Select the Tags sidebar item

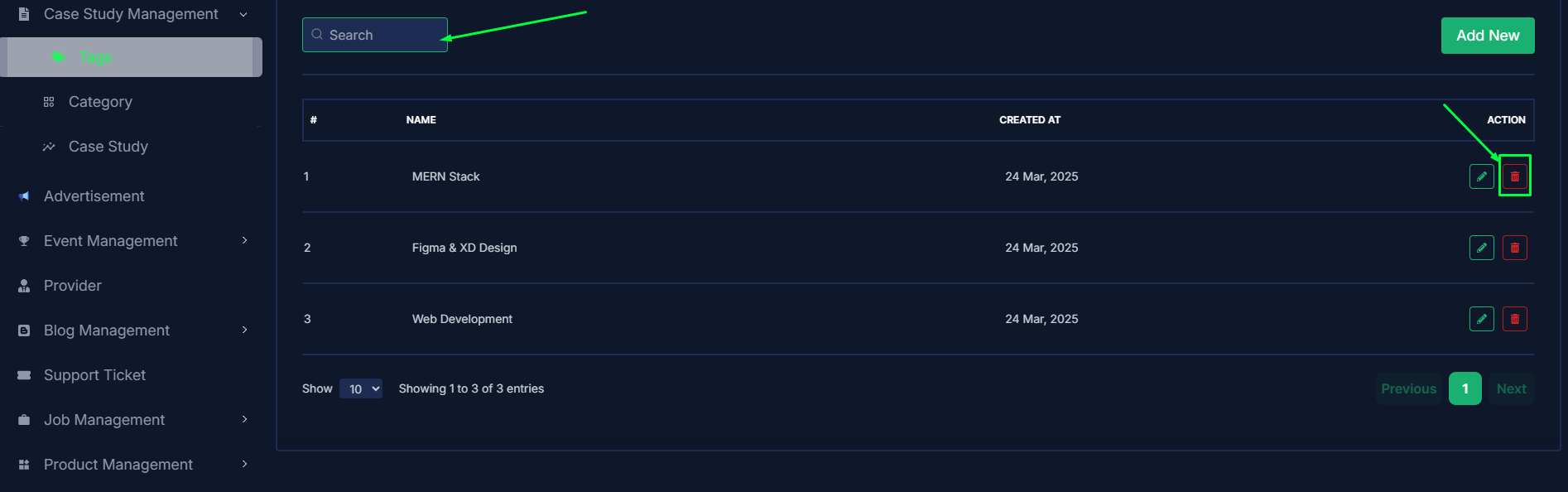(131, 57)
